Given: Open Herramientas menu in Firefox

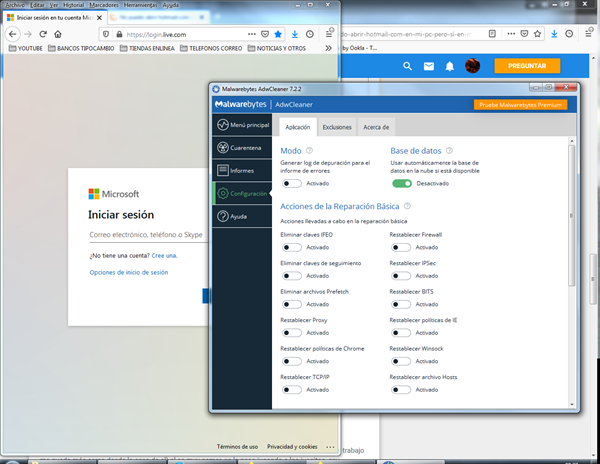Looking at the screenshot, I should coord(140,5).
